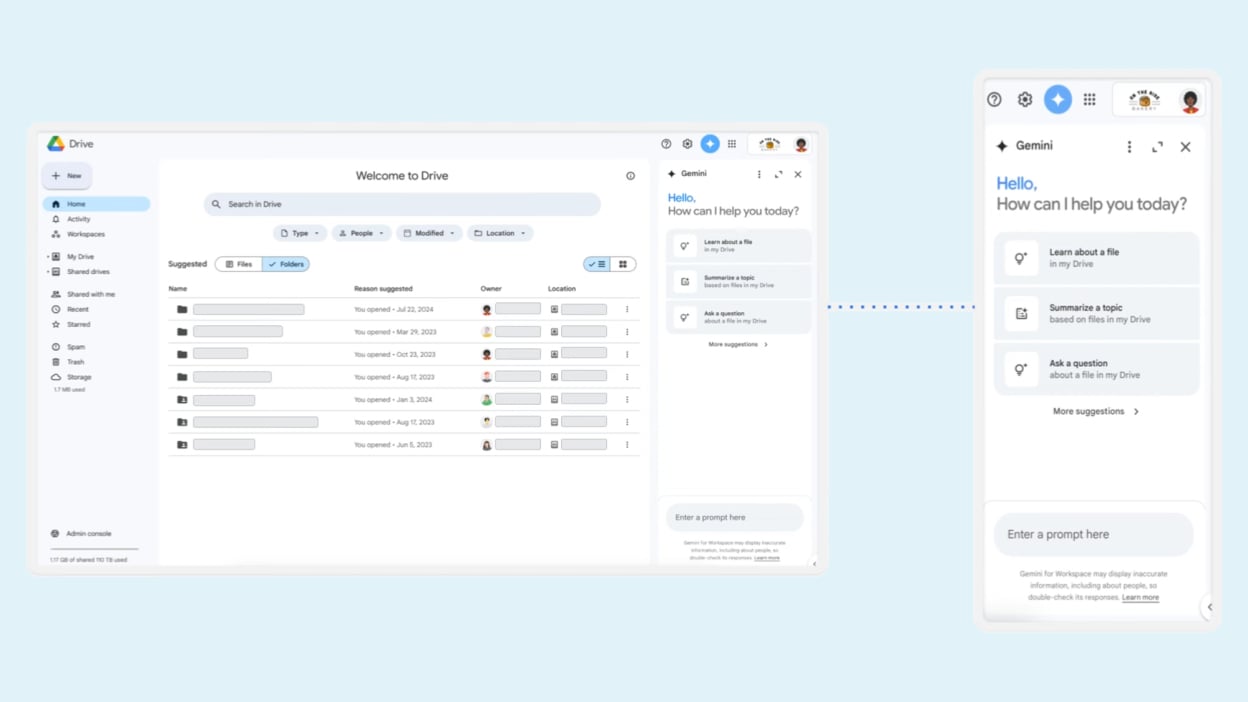This screenshot has width=1248, height=702.
Task: Toggle the Folders suggested filter
Action: point(286,264)
